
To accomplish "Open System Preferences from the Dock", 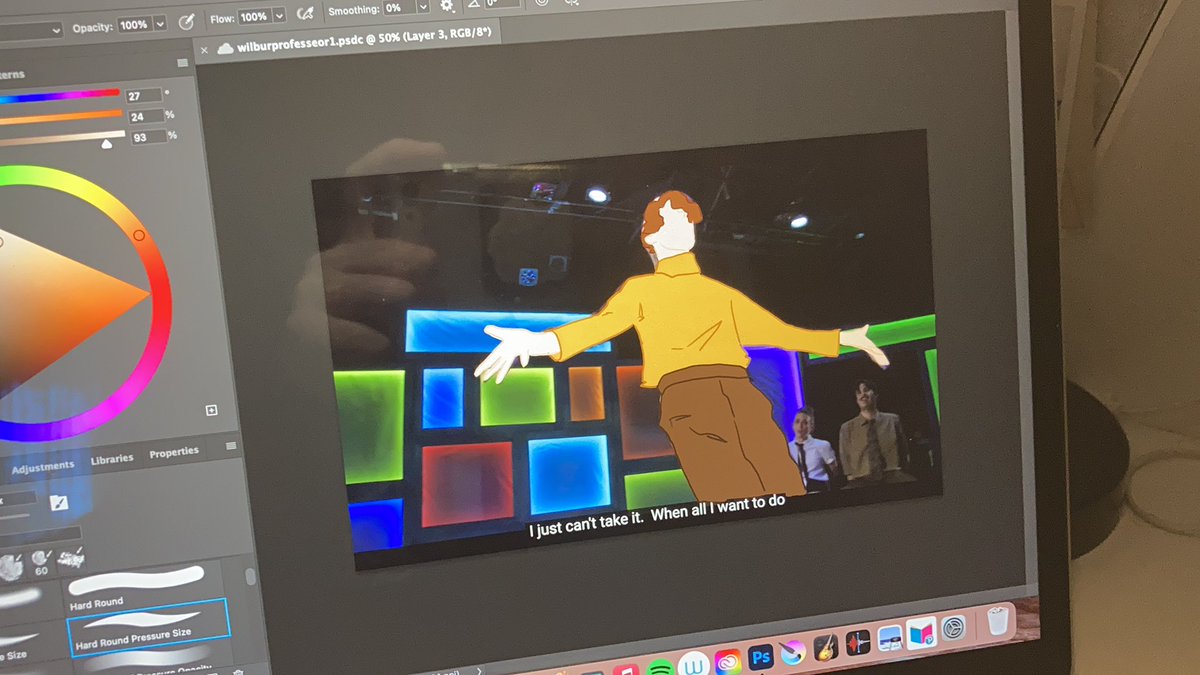I will pyautogui.click(x=954, y=628).
